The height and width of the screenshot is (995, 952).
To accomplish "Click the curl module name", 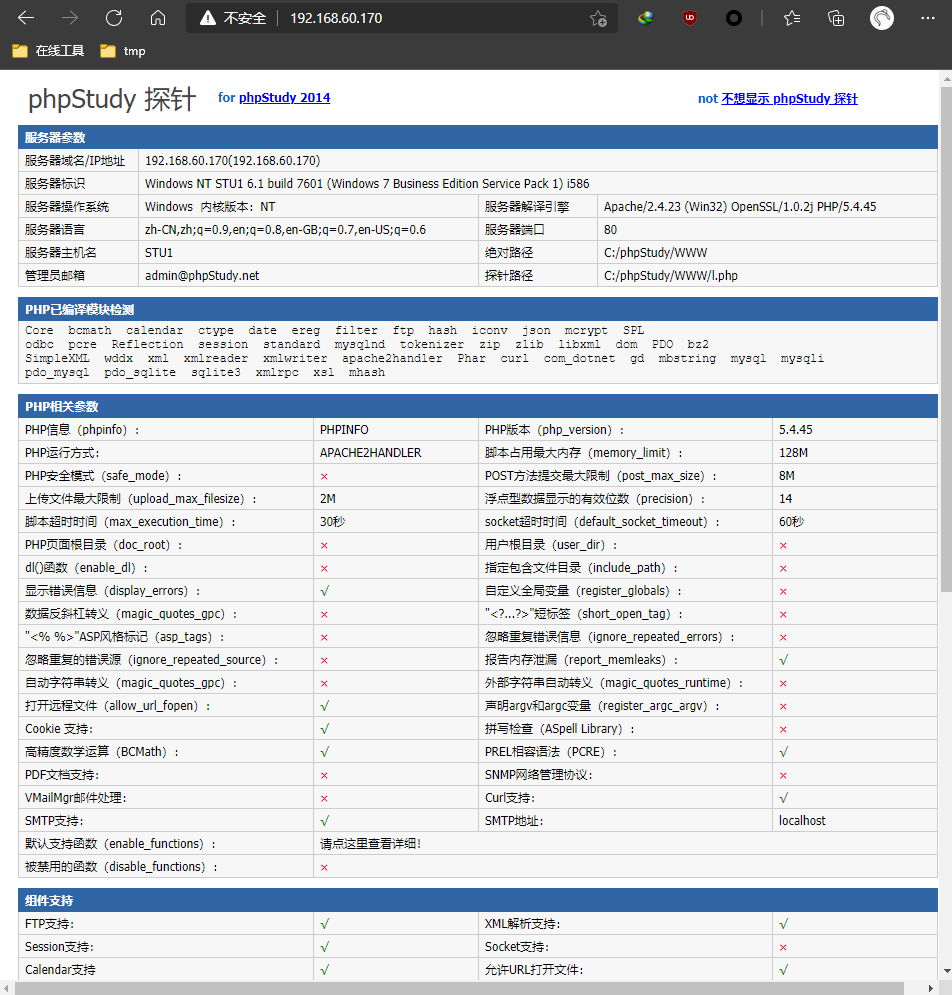I will [x=514, y=359].
